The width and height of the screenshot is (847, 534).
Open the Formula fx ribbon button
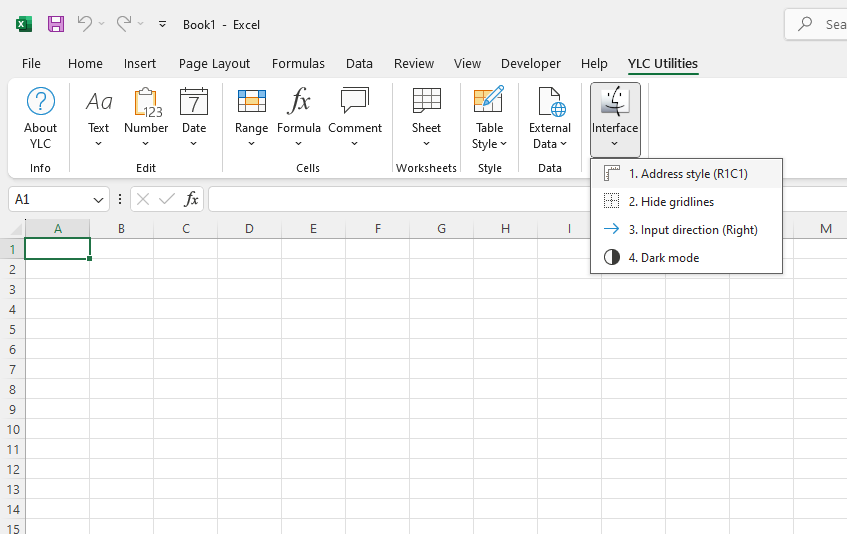(299, 115)
